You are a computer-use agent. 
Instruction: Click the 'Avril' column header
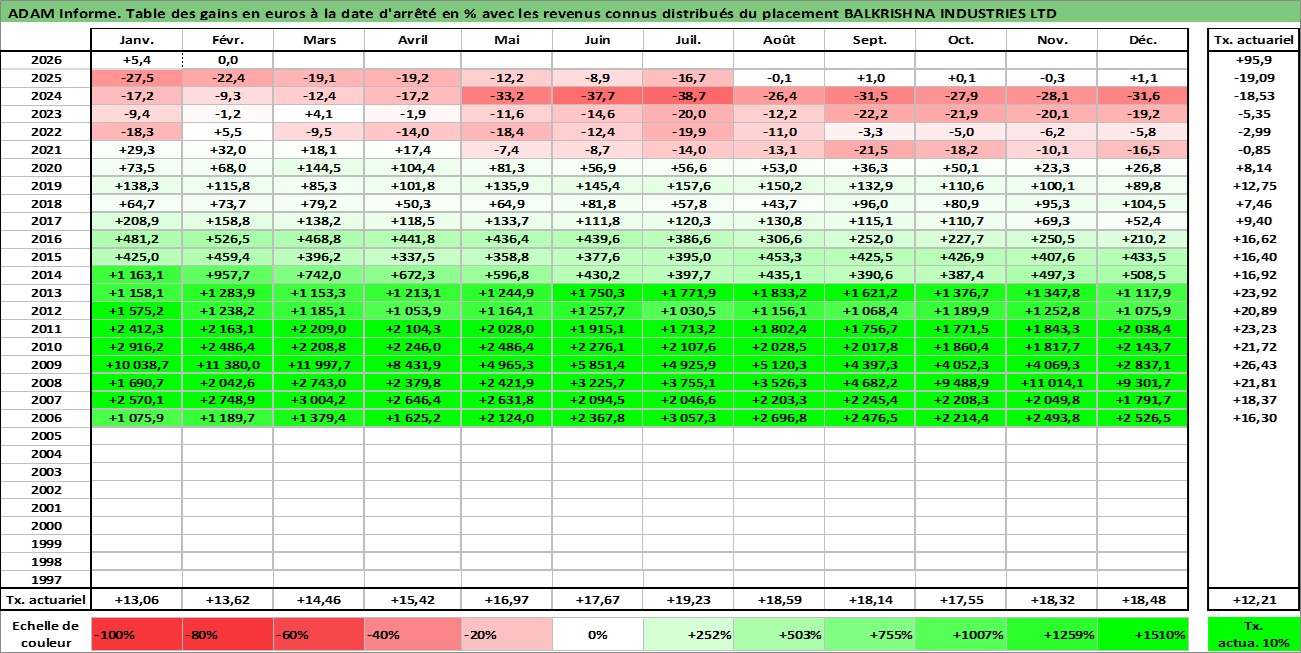pyautogui.click(x=412, y=40)
